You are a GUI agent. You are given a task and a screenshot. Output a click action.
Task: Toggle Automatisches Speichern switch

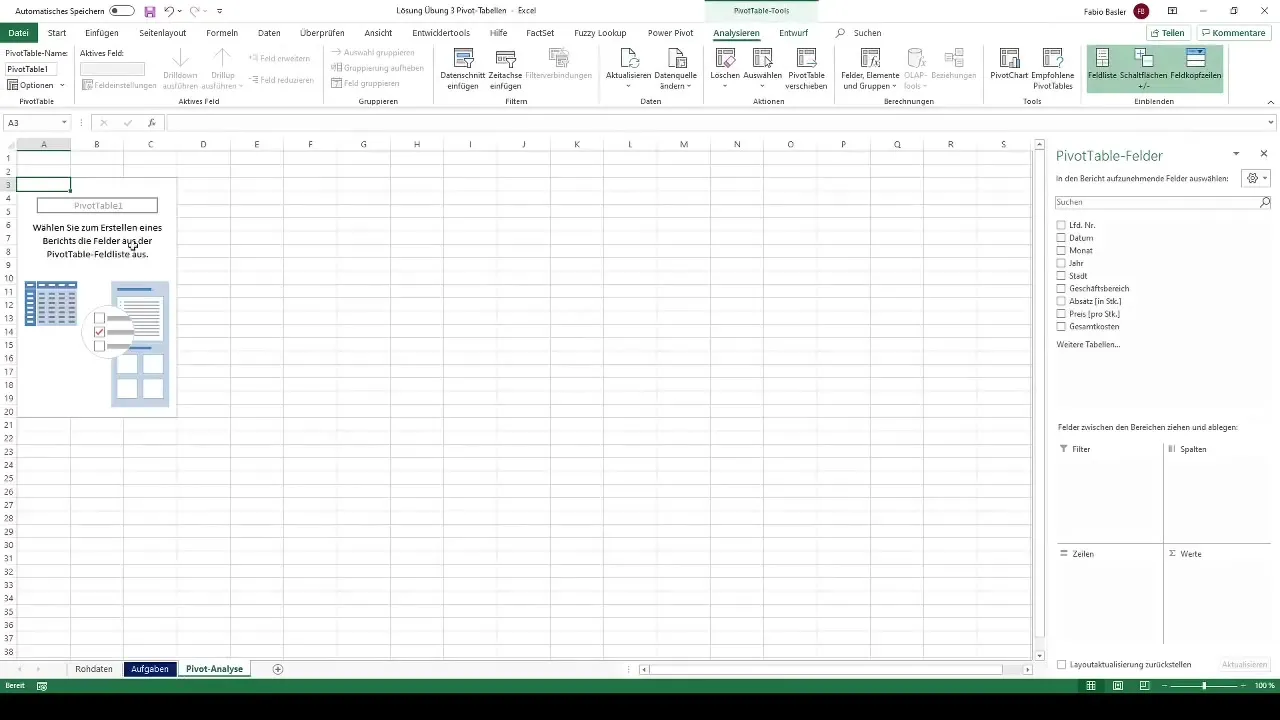pos(122,11)
